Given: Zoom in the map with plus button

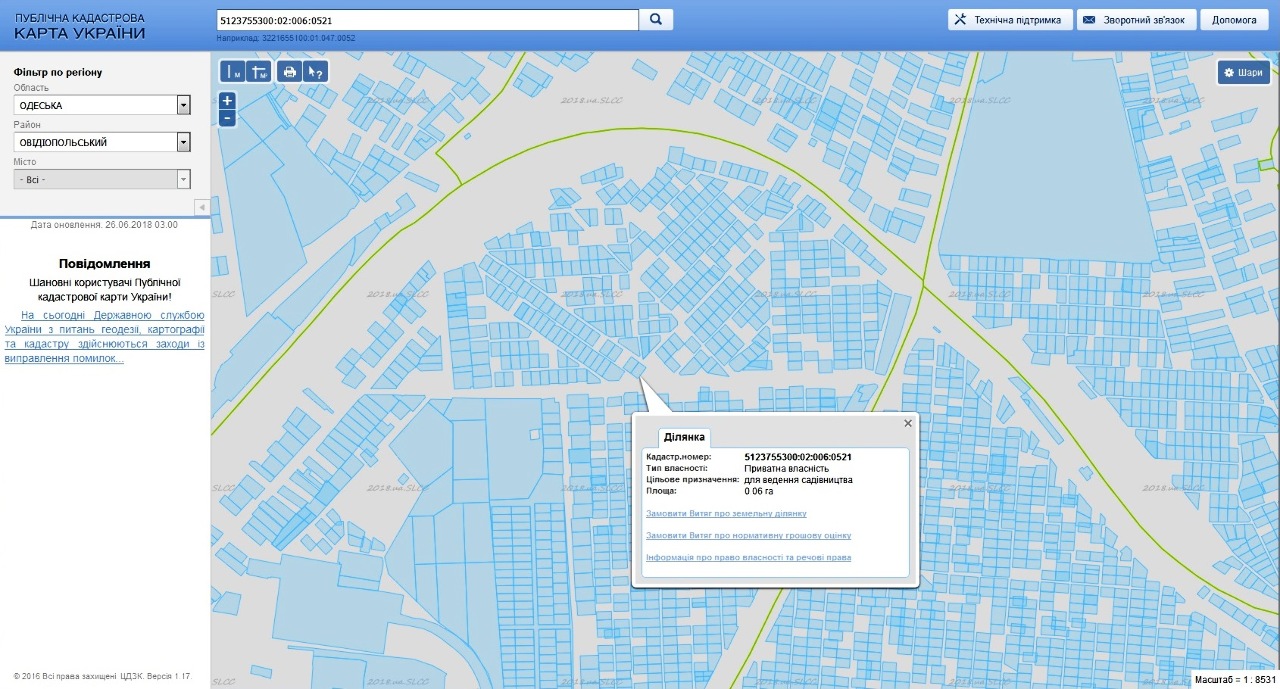Looking at the screenshot, I should coord(227,101).
